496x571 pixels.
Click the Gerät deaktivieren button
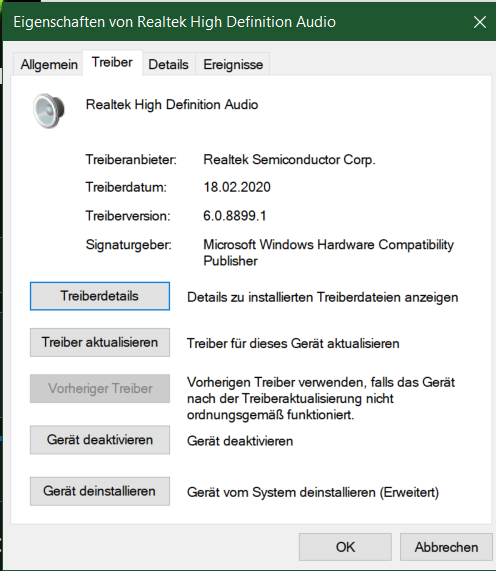point(100,440)
